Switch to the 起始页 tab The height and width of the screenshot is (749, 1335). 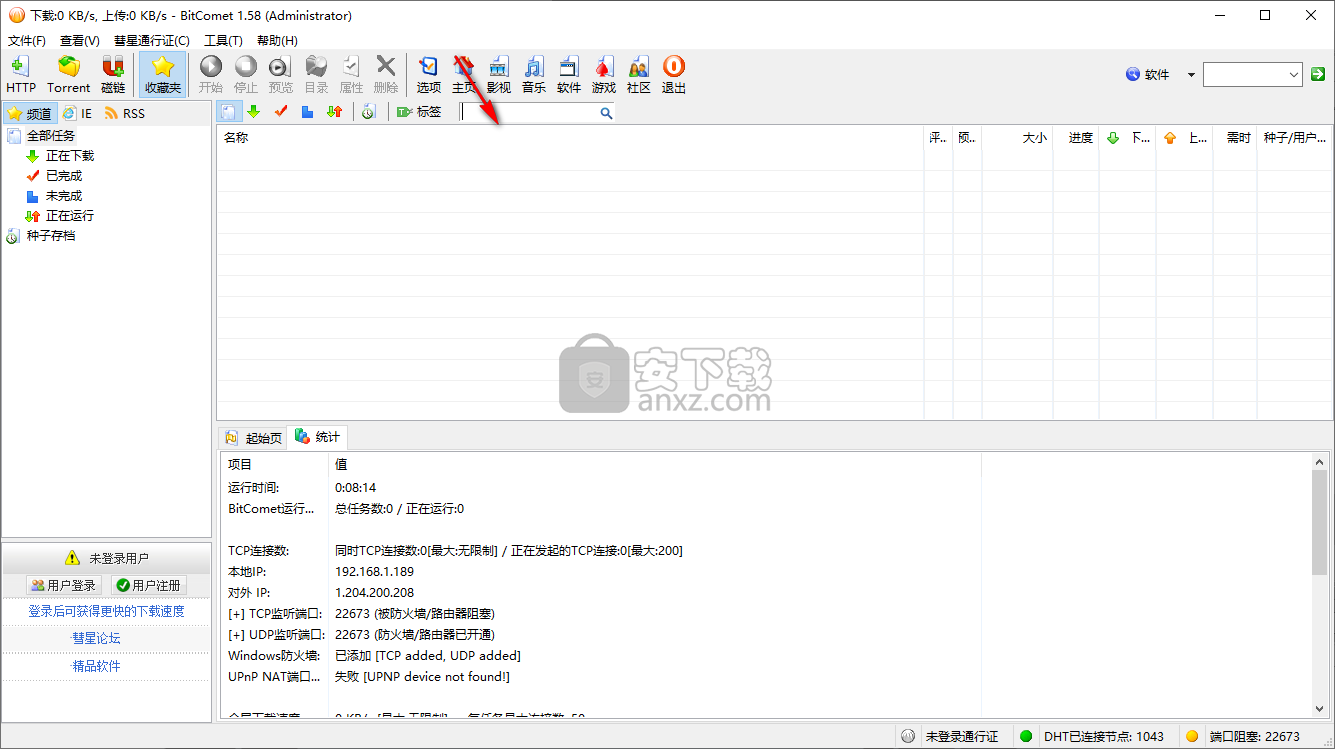point(253,438)
